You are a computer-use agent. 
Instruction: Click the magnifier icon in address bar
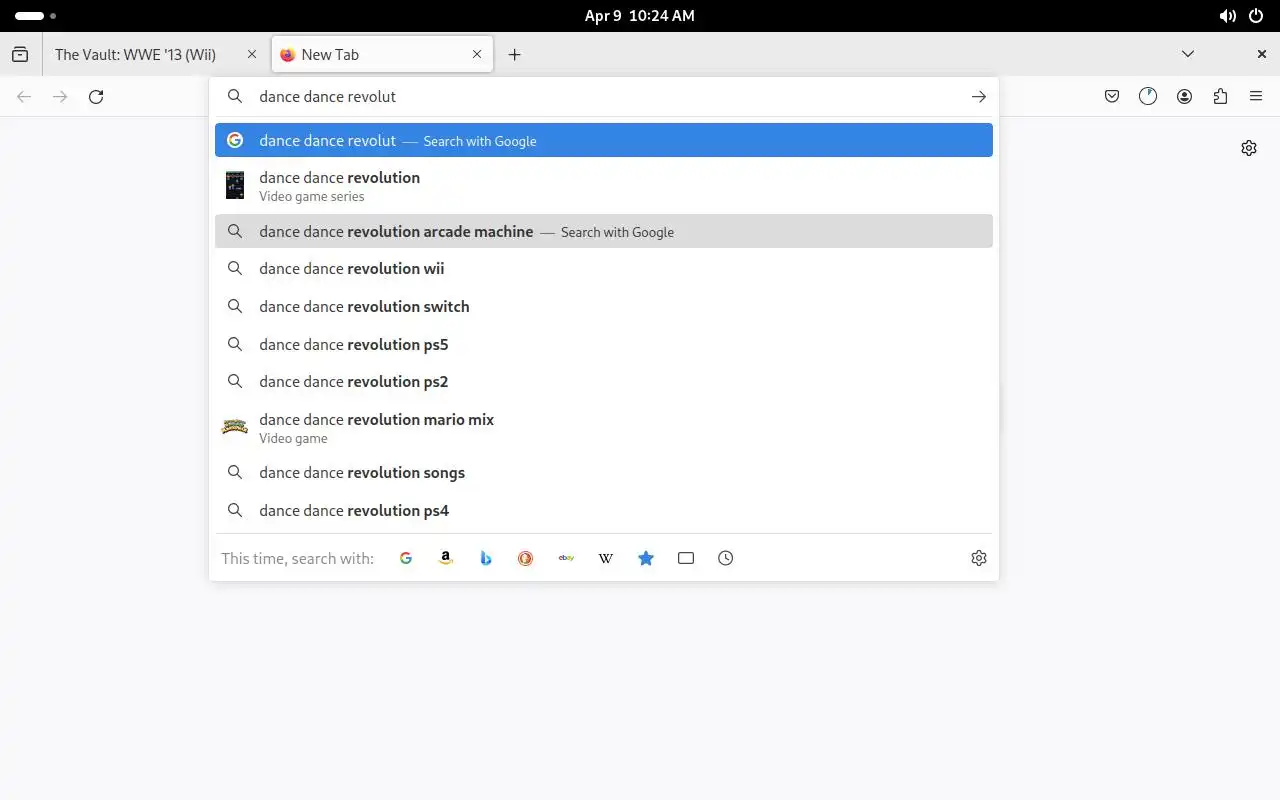pyautogui.click(x=235, y=97)
